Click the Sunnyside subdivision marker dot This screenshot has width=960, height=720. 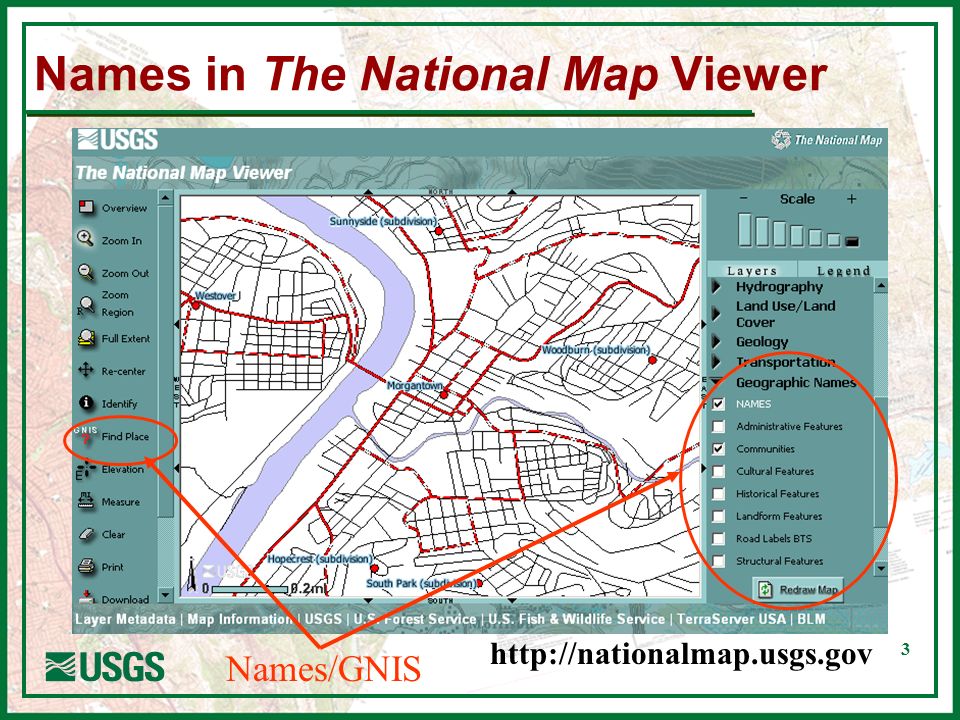pos(438,231)
